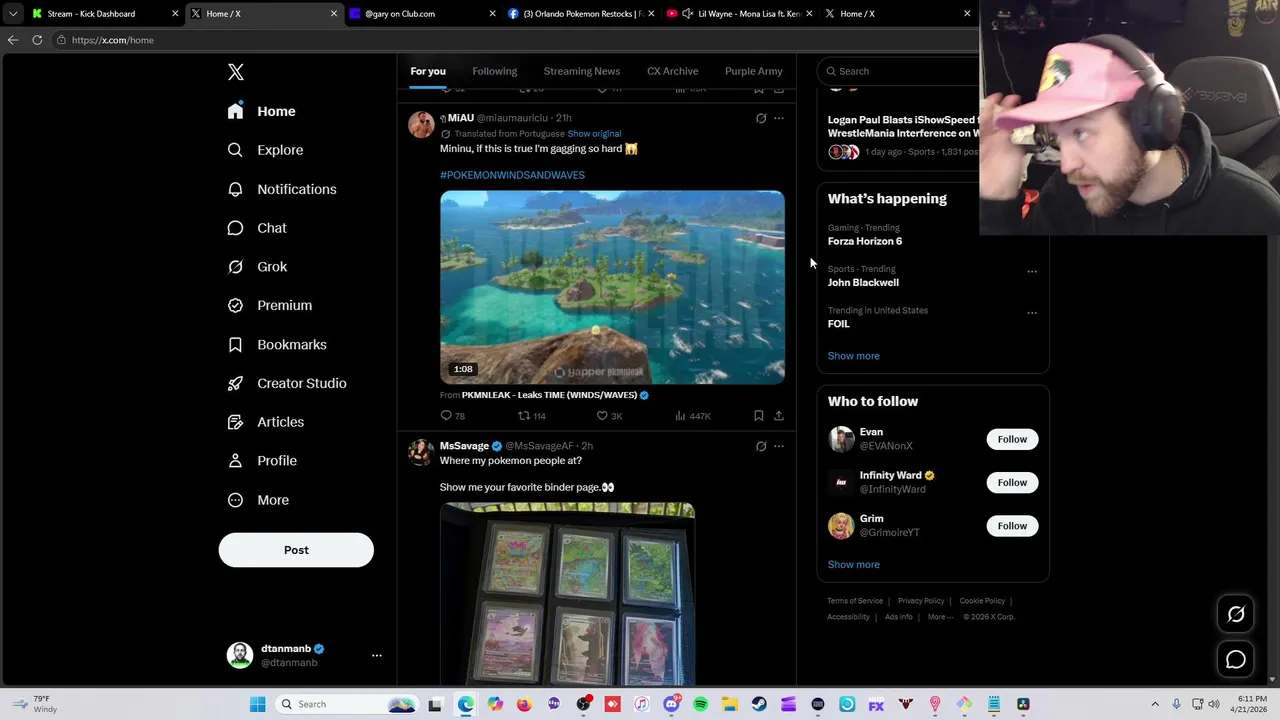Follow Evan @EVANonX
Image resolution: width=1280 pixels, height=720 pixels.
click(1012, 439)
